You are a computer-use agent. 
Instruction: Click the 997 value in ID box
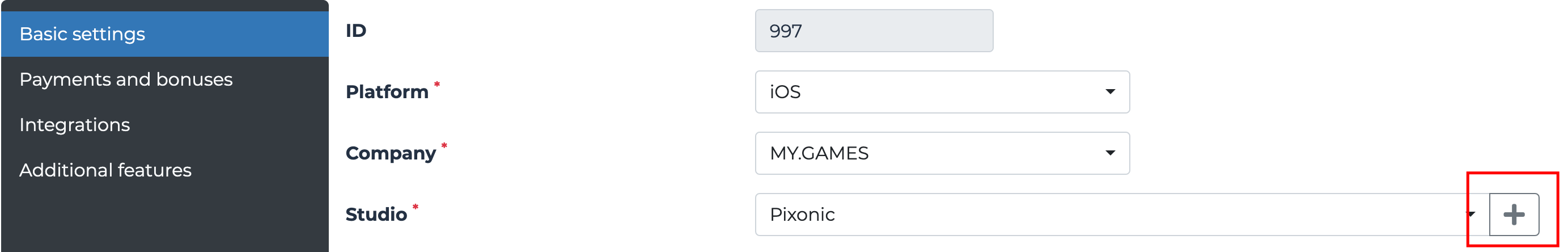click(786, 31)
